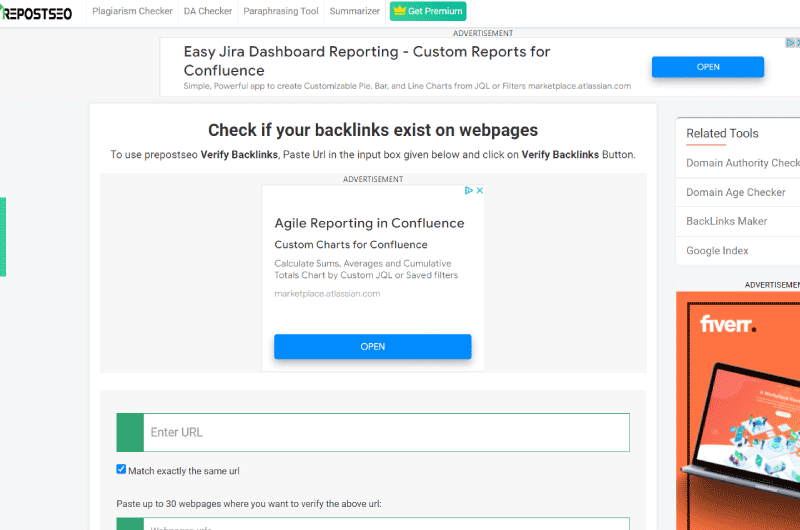
Task: Click the Custom Charts for Confluence subtitle
Action: tap(351, 245)
